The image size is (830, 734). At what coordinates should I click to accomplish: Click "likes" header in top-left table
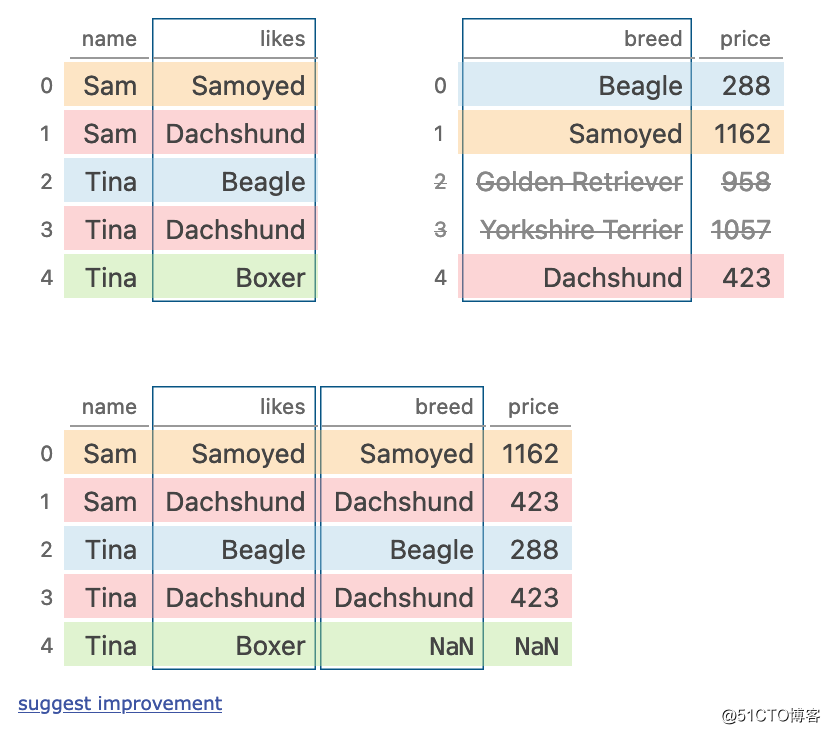(282, 39)
